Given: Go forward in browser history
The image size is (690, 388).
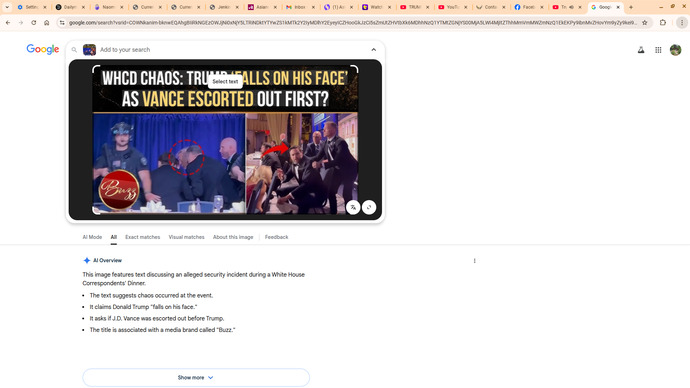Looking at the screenshot, I should tap(21, 22).
